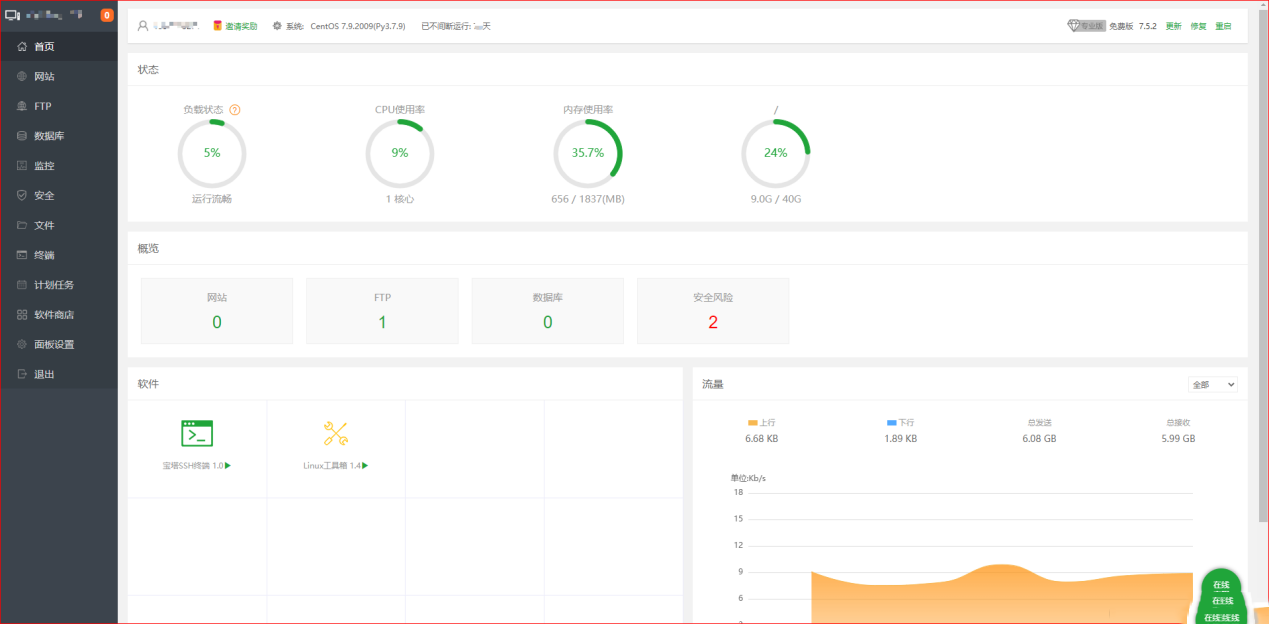Expand the 全部 network interface dropdown
Image resolution: width=1269 pixels, height=624 pixels.
1213,384
